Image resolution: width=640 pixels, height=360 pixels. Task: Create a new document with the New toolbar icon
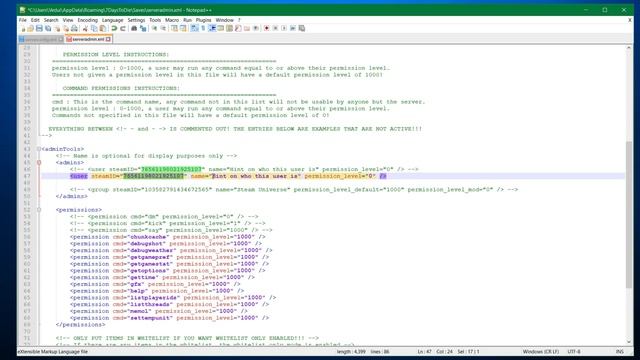[22, 29]
